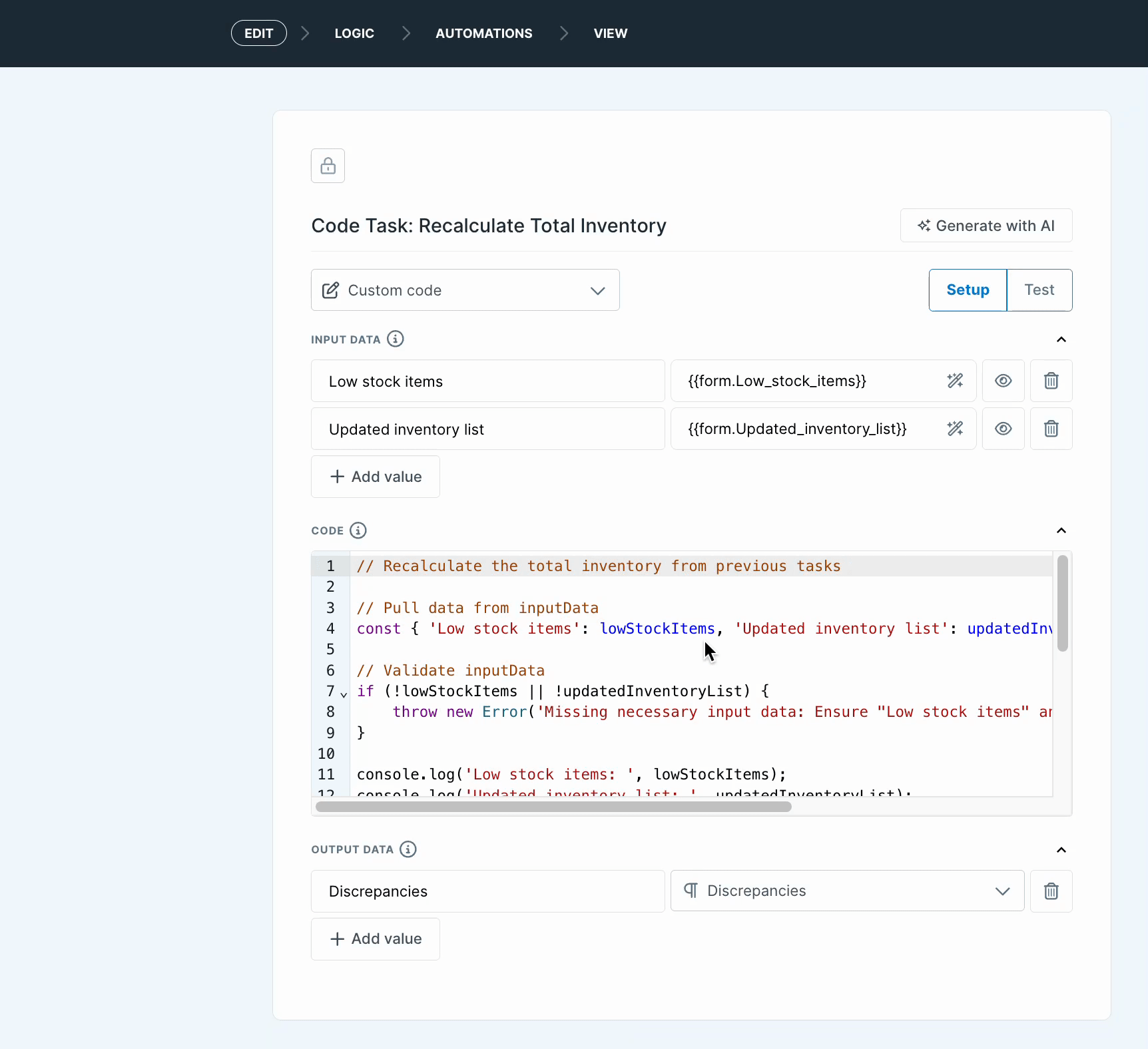Switch to the Test tab
The image size is (1148, 1049).
click(x=1039, y=290)
